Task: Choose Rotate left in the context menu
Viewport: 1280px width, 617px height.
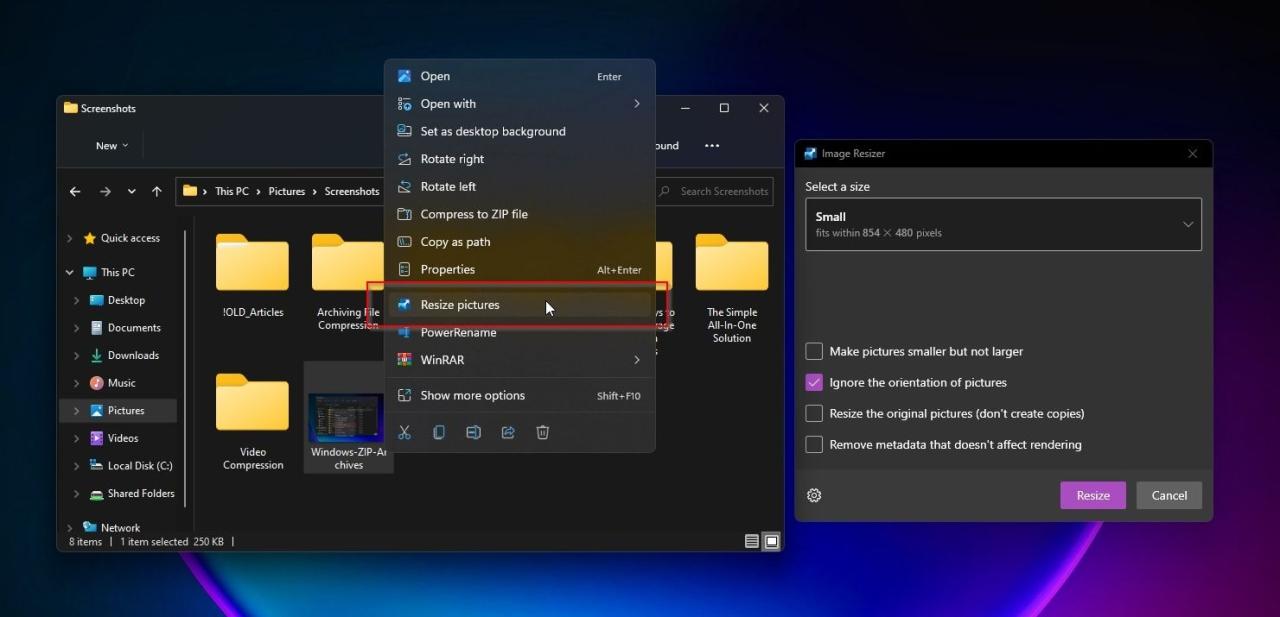Action: [x=520, y=187]
